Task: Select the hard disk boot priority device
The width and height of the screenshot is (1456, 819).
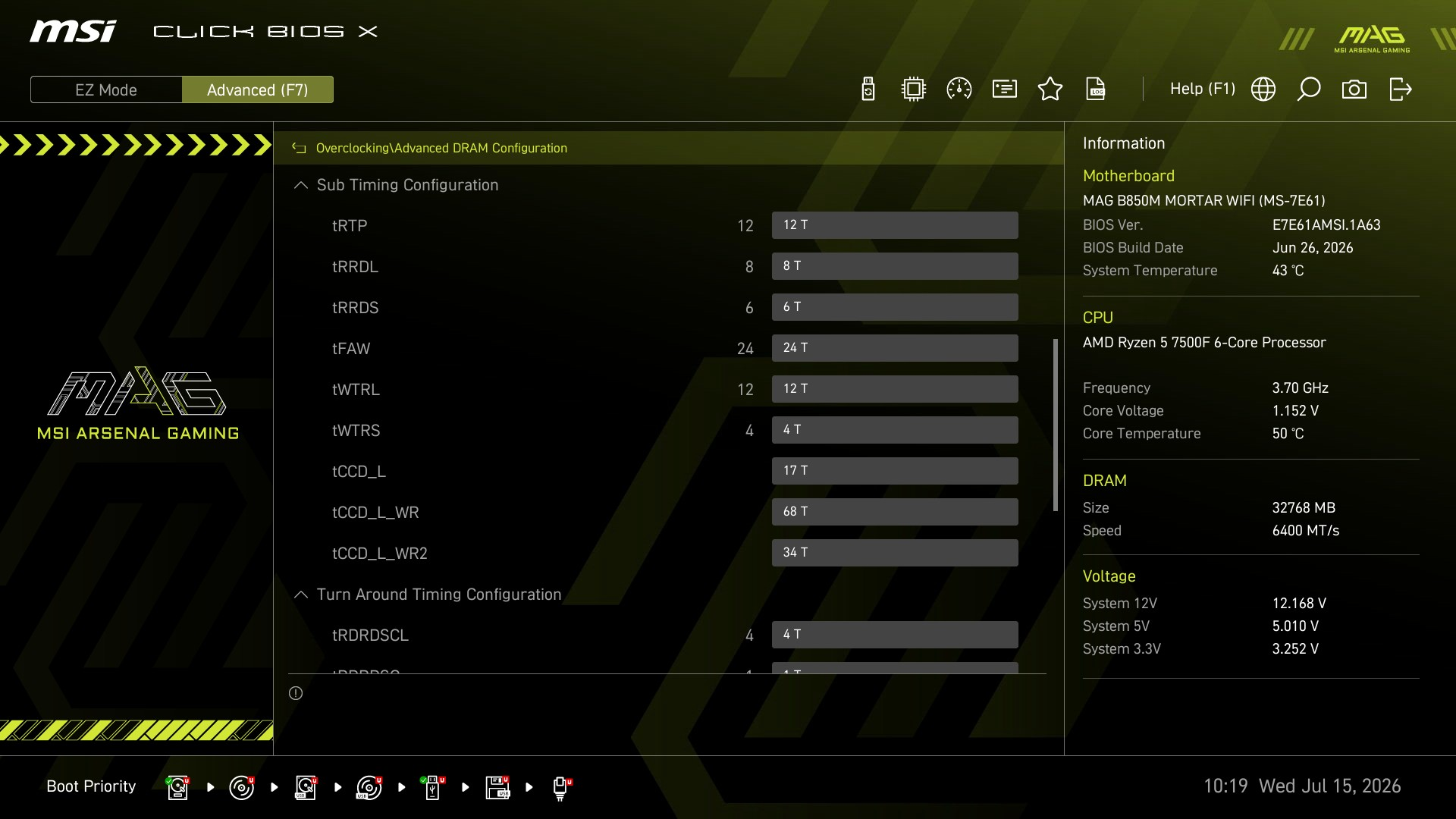Action: [177, 787]
